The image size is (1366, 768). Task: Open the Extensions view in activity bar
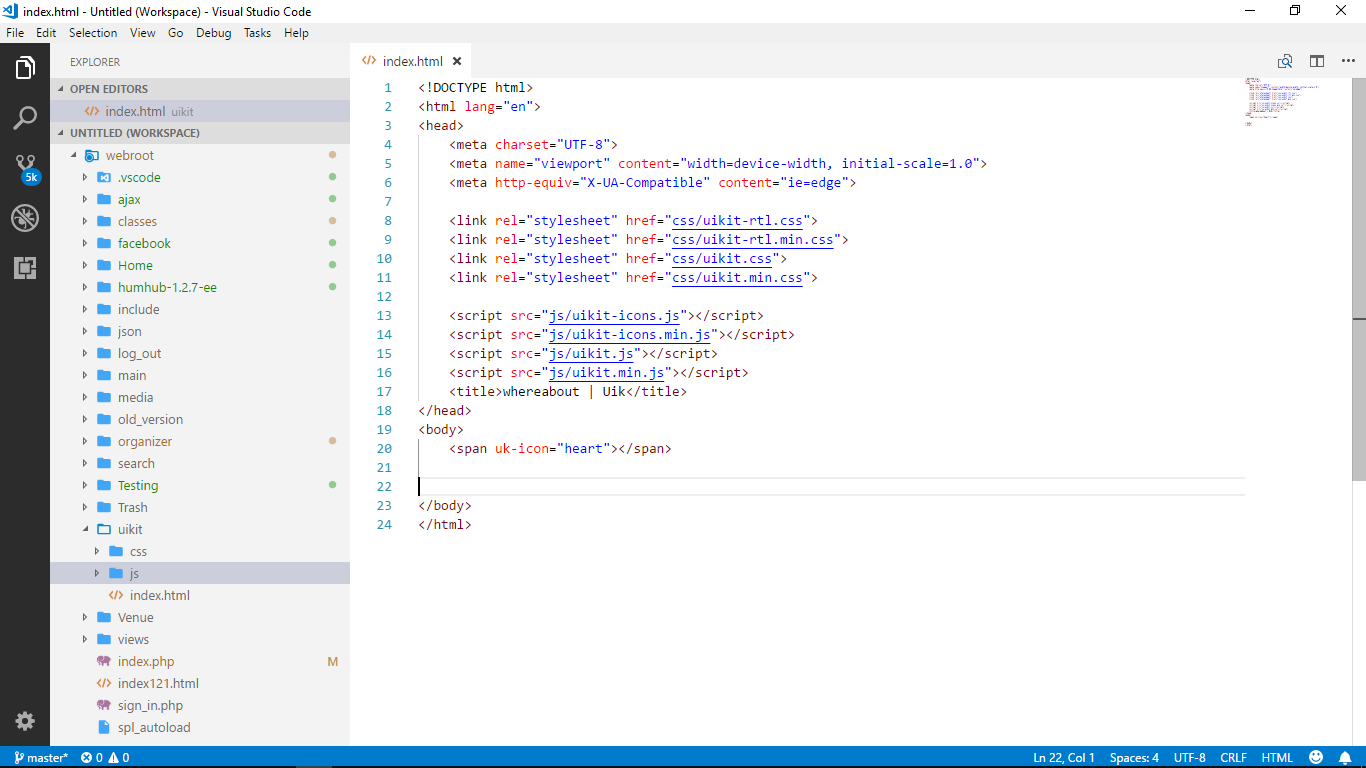click(x=25, y=267)
